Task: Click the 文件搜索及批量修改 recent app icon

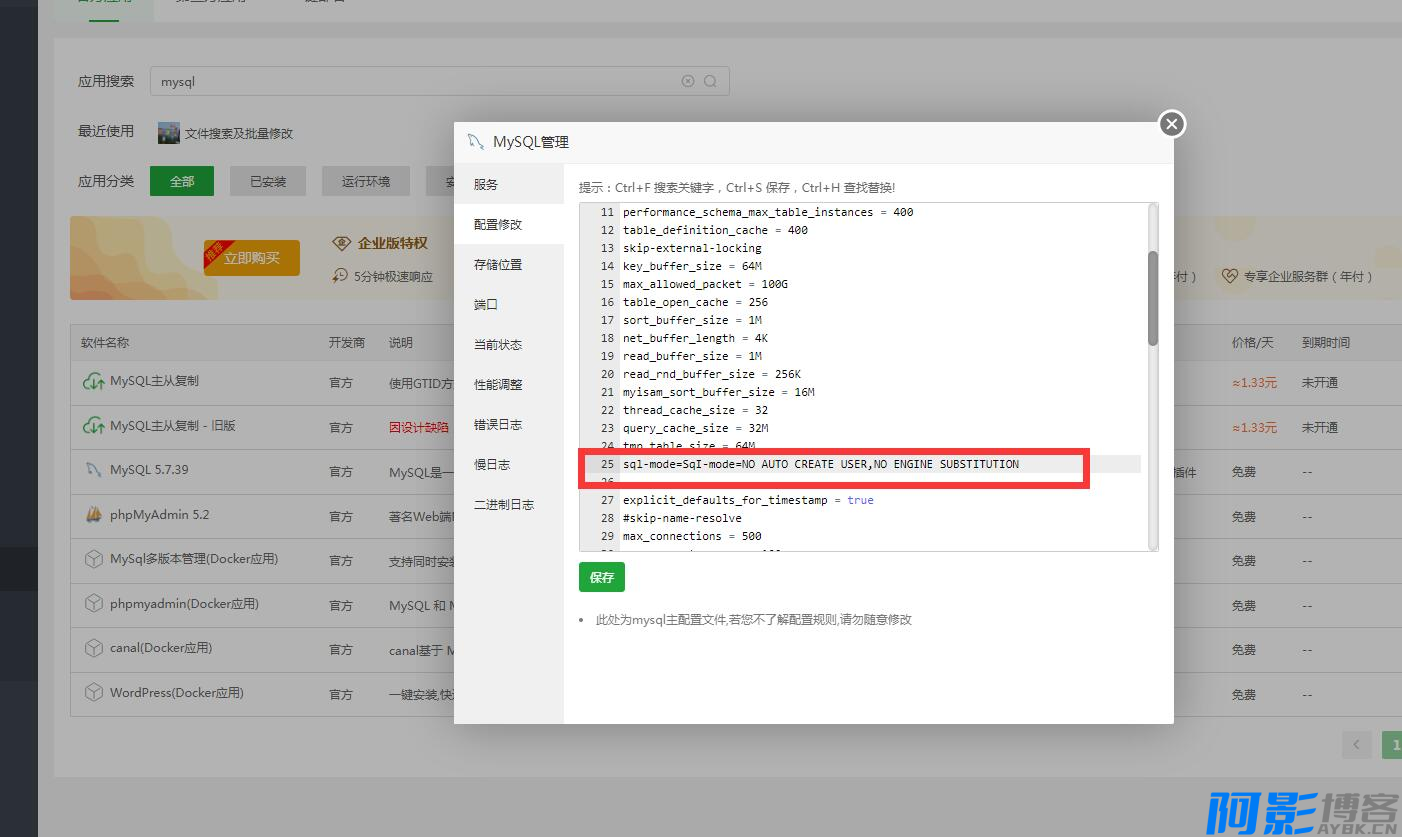Action: tap(169, 133)
